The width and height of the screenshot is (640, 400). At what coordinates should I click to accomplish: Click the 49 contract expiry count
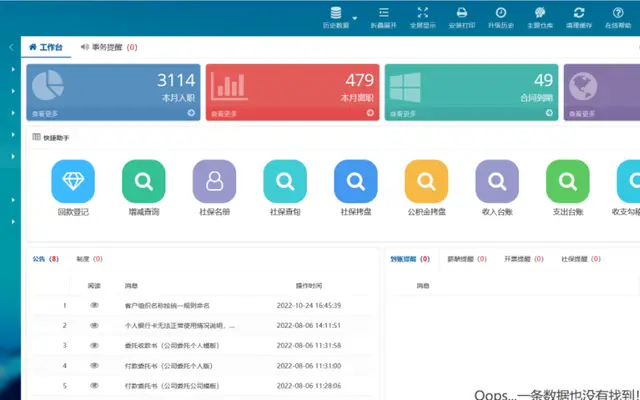click(543, 80)
